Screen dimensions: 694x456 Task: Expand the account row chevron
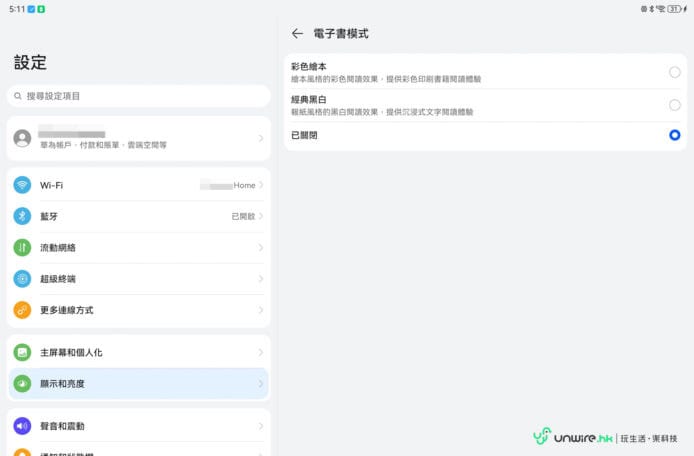pyautogui.click(x=261, y=138)
